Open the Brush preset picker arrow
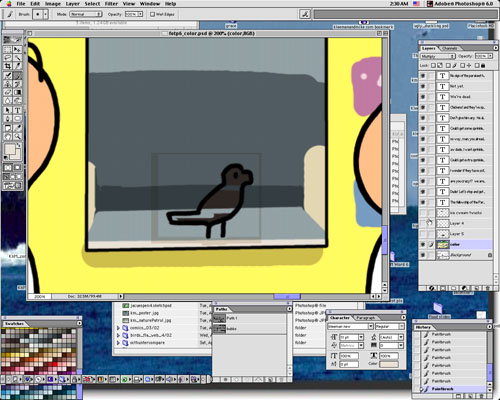The width and height of the screenshot is (500, 400). coord(46,14)
